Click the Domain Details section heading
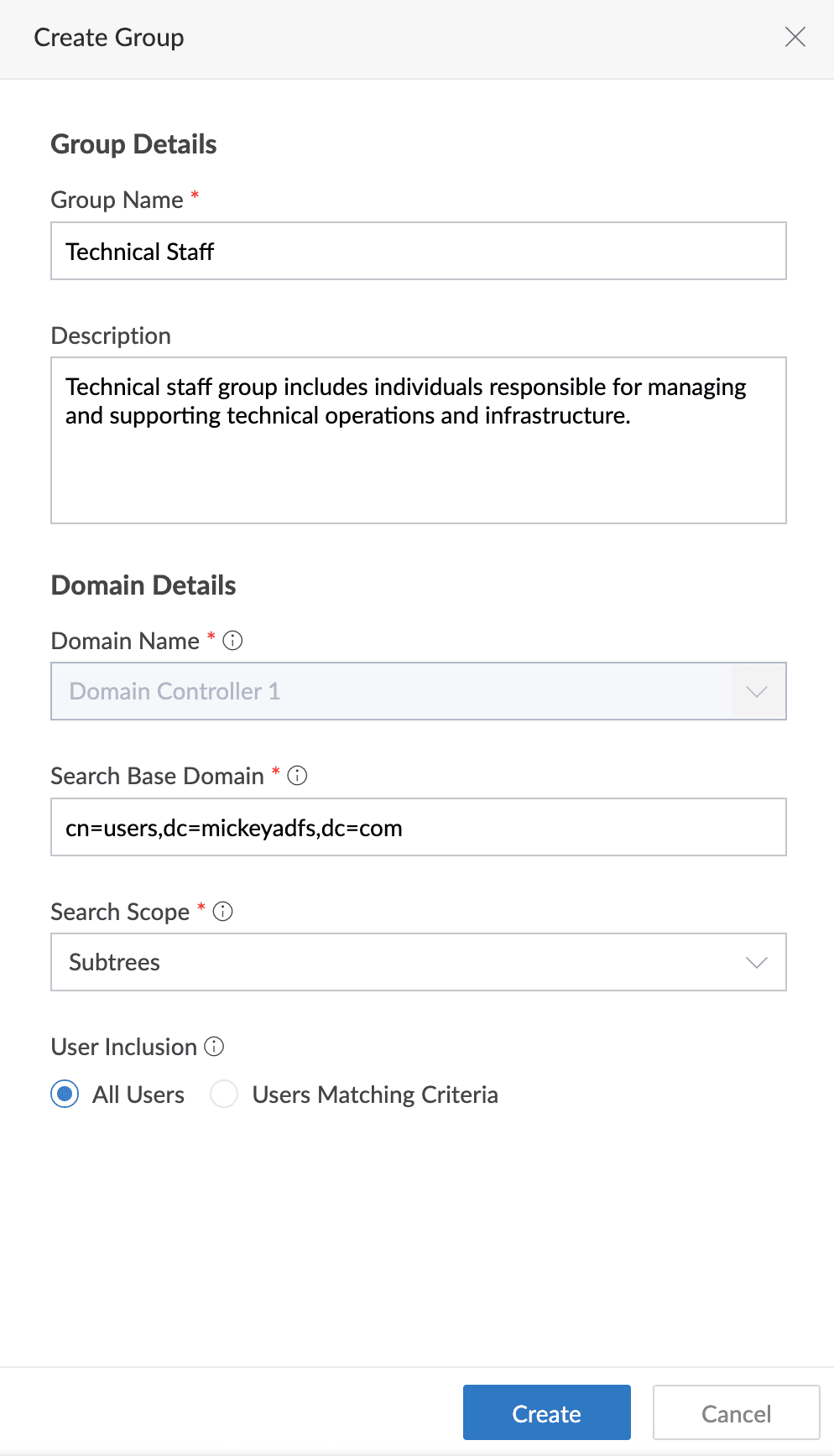The image size is (834, 1456). (x=143, y=585)
